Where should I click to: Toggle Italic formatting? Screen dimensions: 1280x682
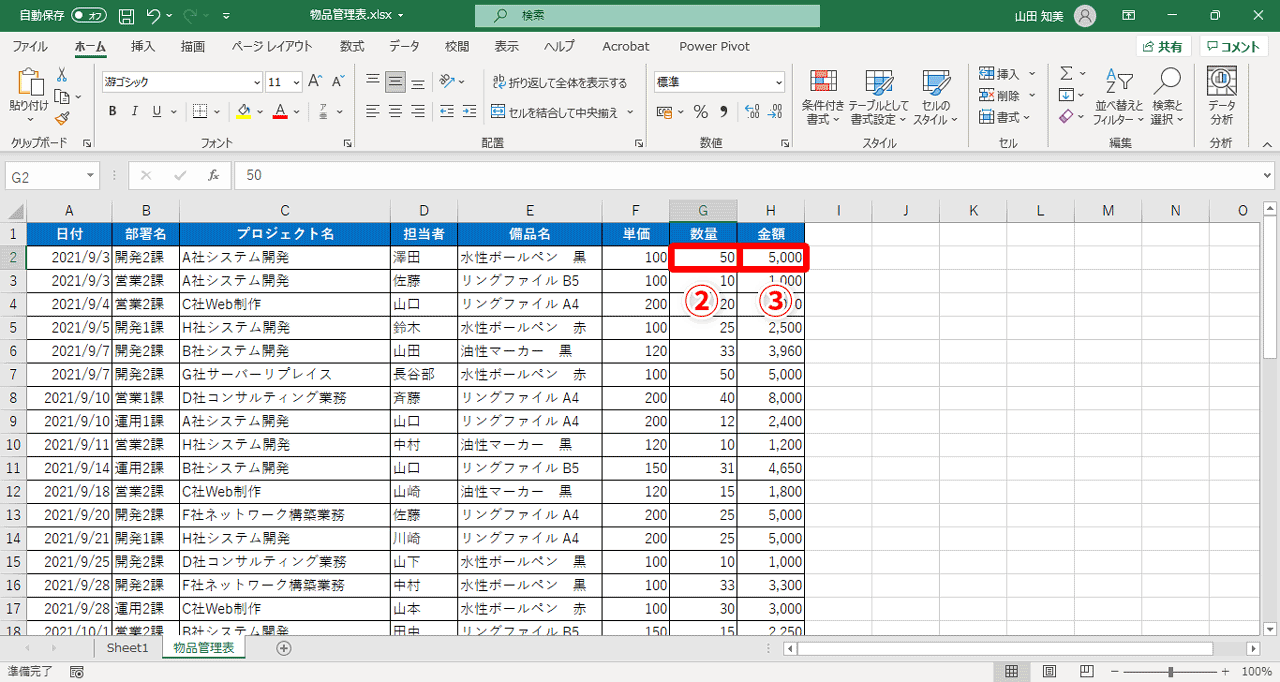[133, 111]
